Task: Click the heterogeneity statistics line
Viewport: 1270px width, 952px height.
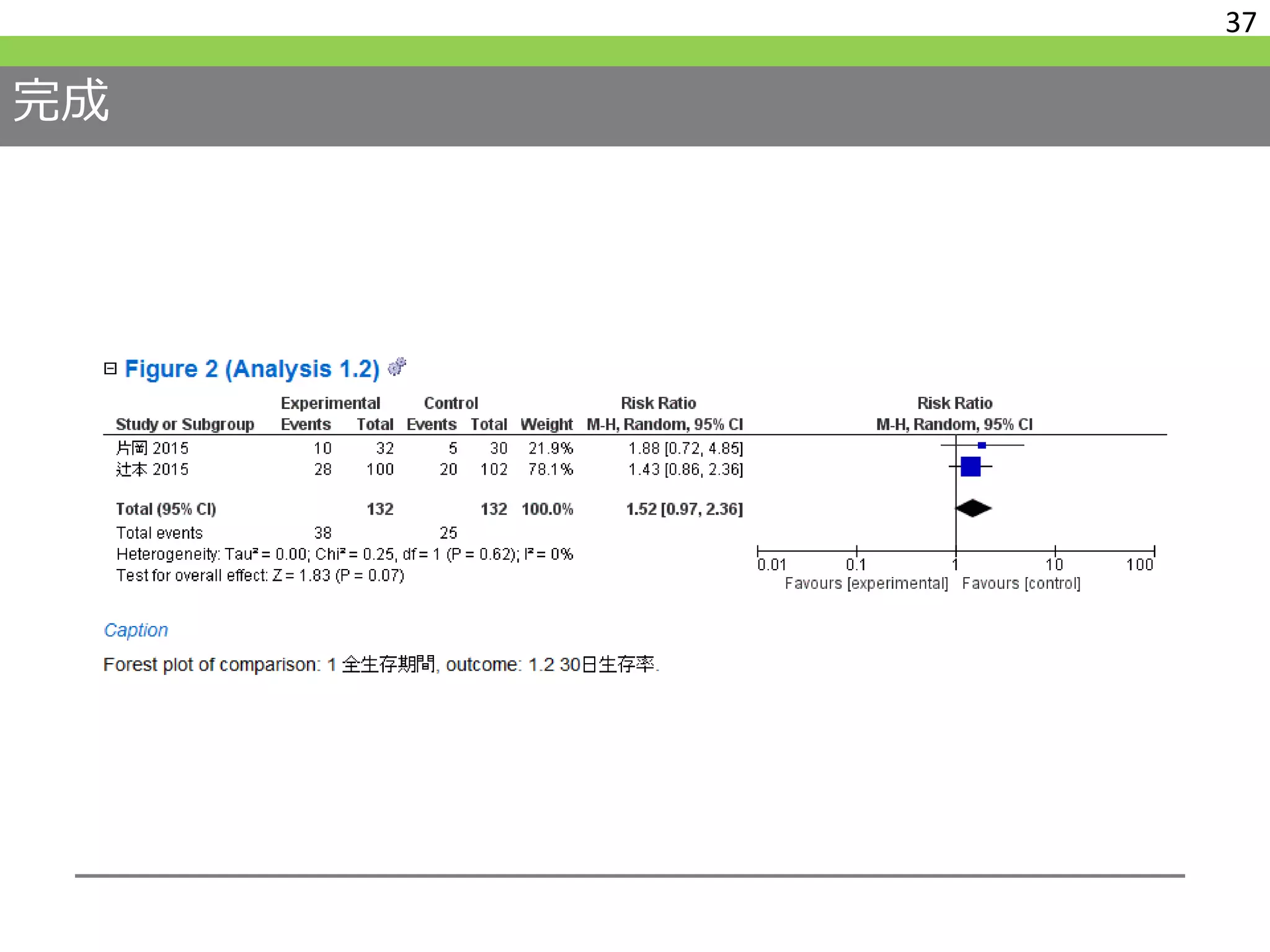Action: tap(344, 554)
